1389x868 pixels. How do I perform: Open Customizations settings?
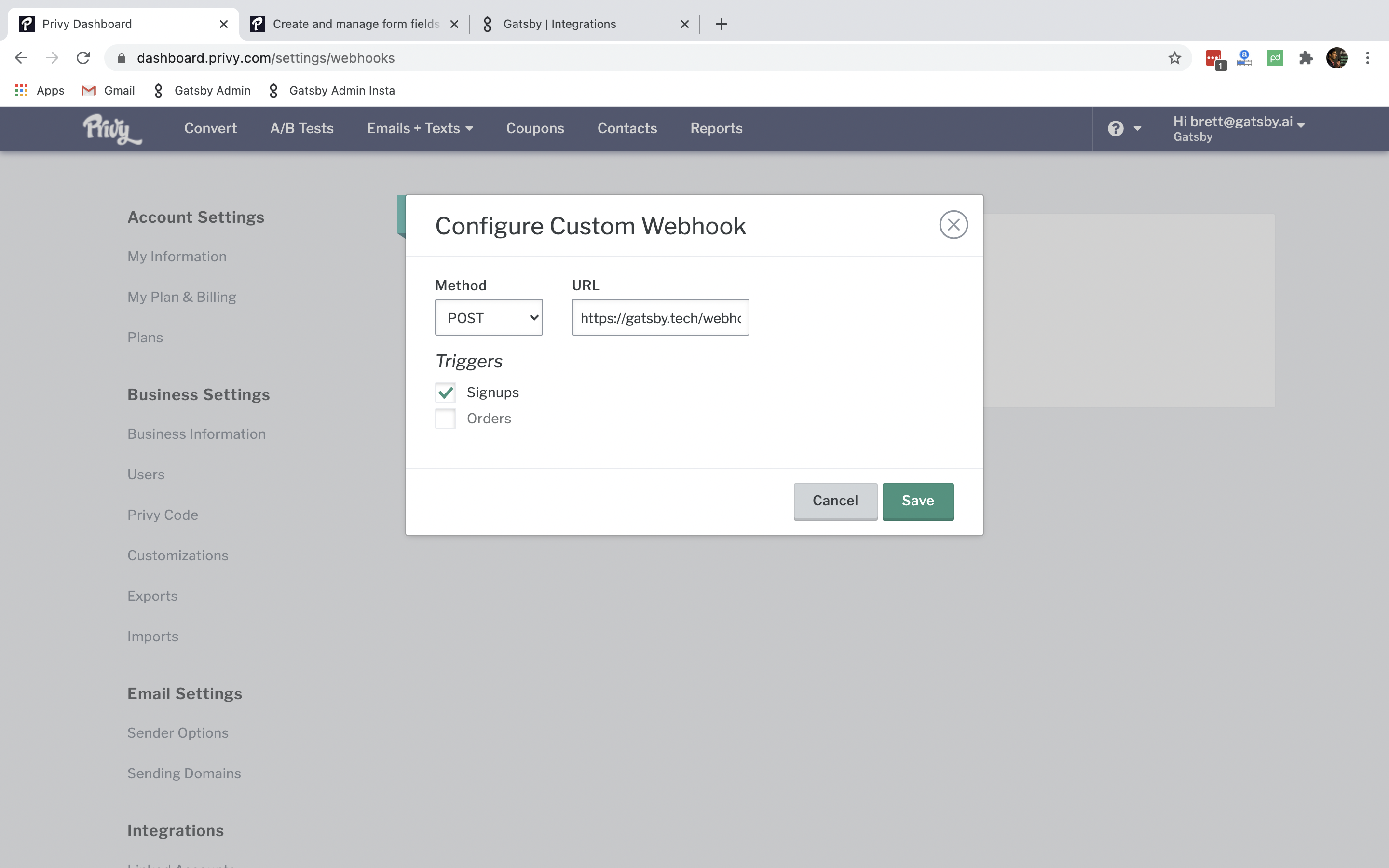coord(178,556)
